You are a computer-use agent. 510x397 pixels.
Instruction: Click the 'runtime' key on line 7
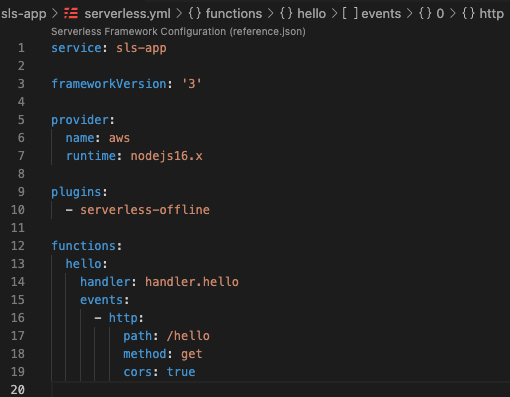tap(91, 156)
